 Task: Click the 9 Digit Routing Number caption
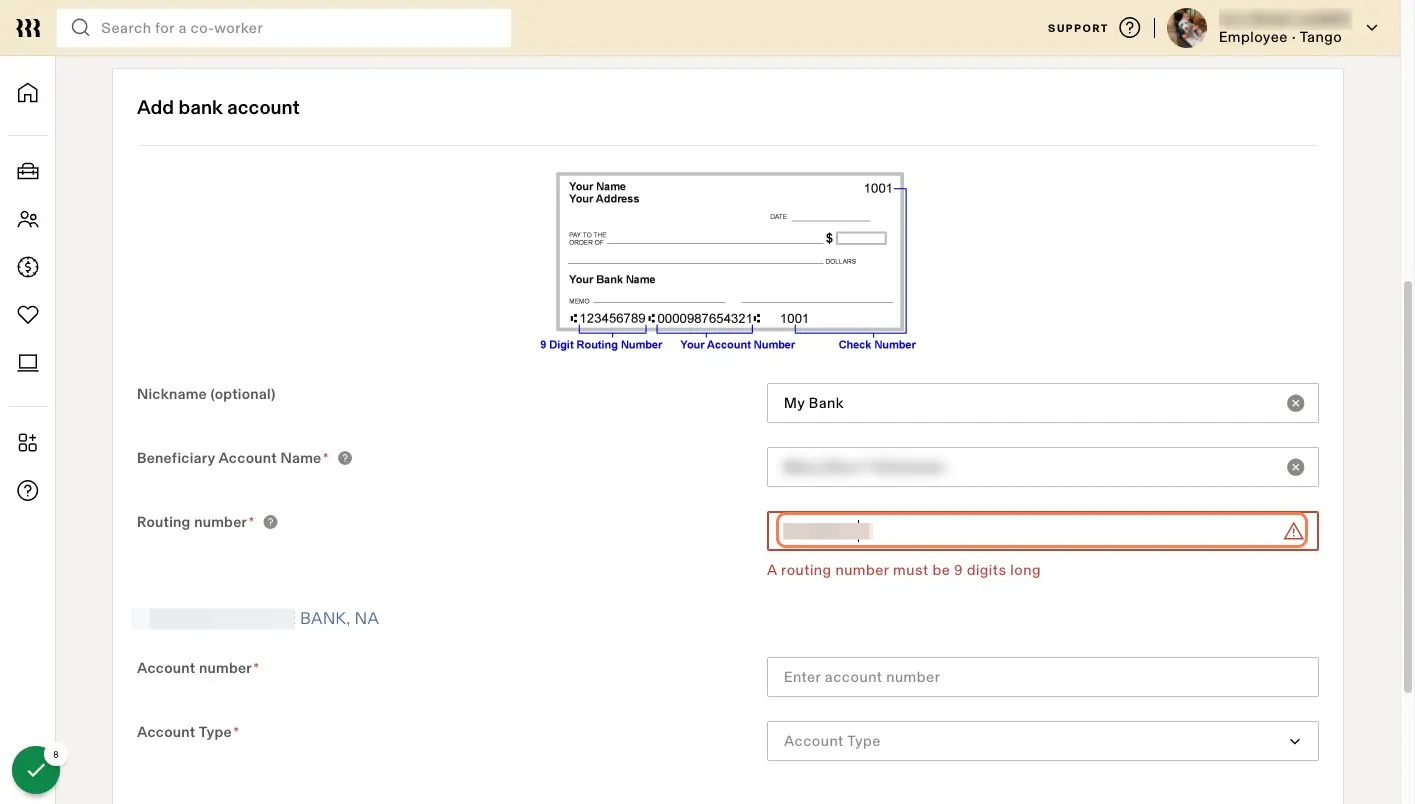[601, 345]
